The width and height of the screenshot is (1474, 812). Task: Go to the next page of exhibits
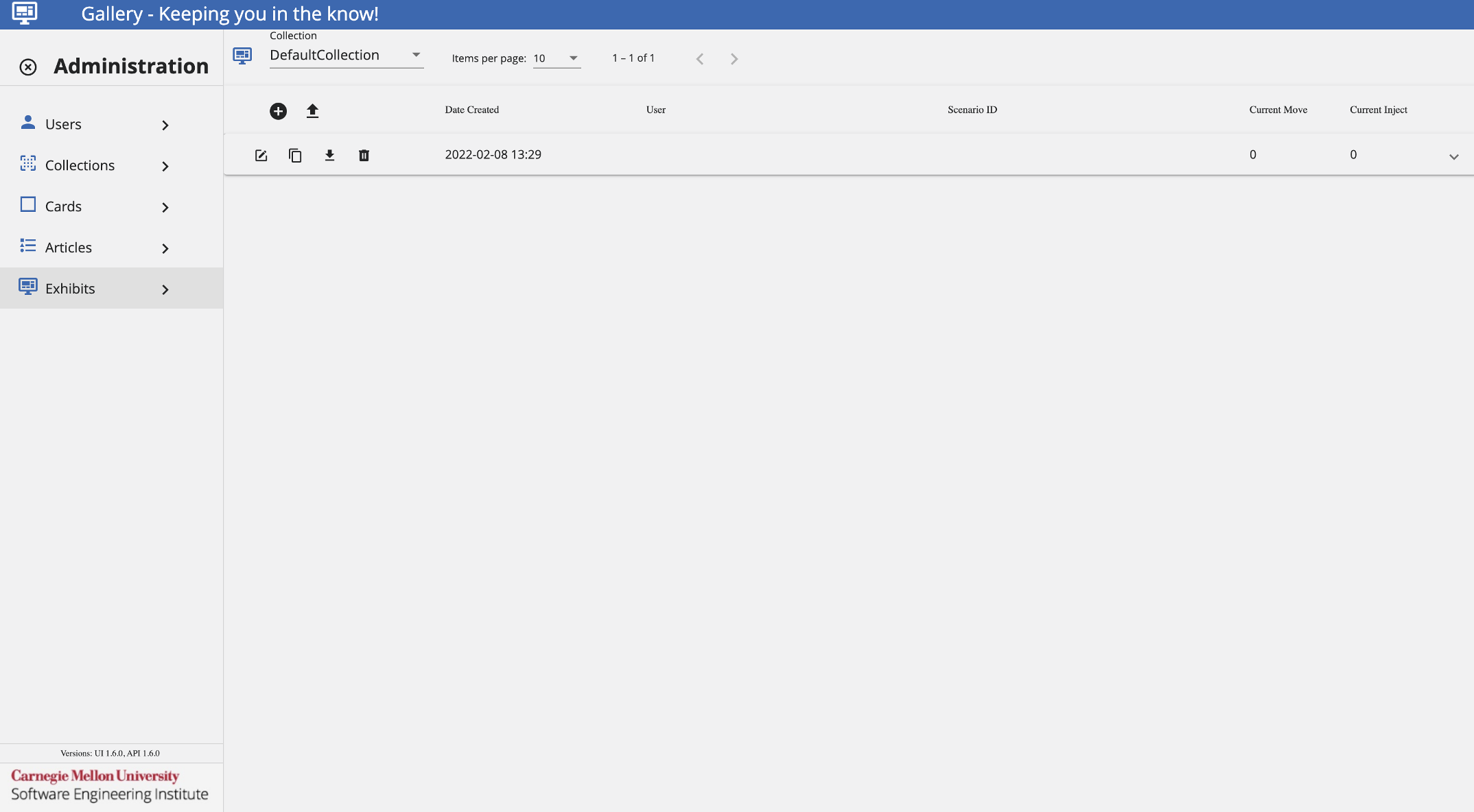(734, 59)
